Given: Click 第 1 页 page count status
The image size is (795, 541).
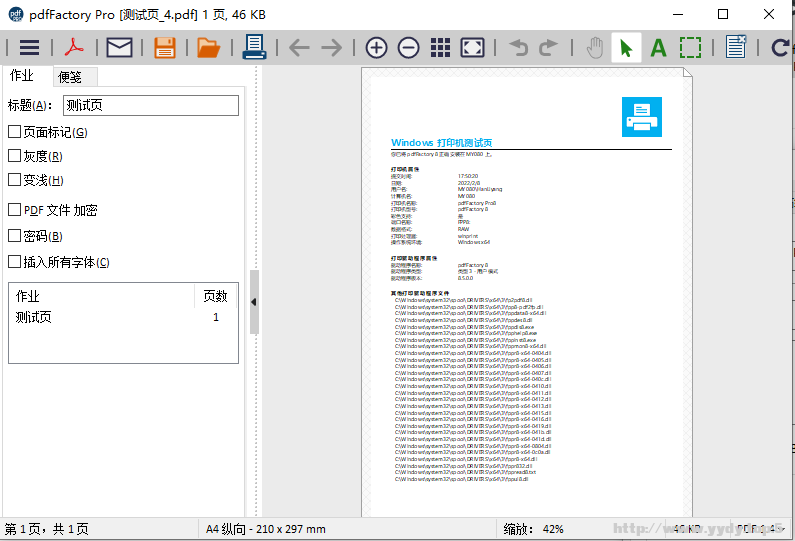Looking at the screenshot, I should [47, 529].
